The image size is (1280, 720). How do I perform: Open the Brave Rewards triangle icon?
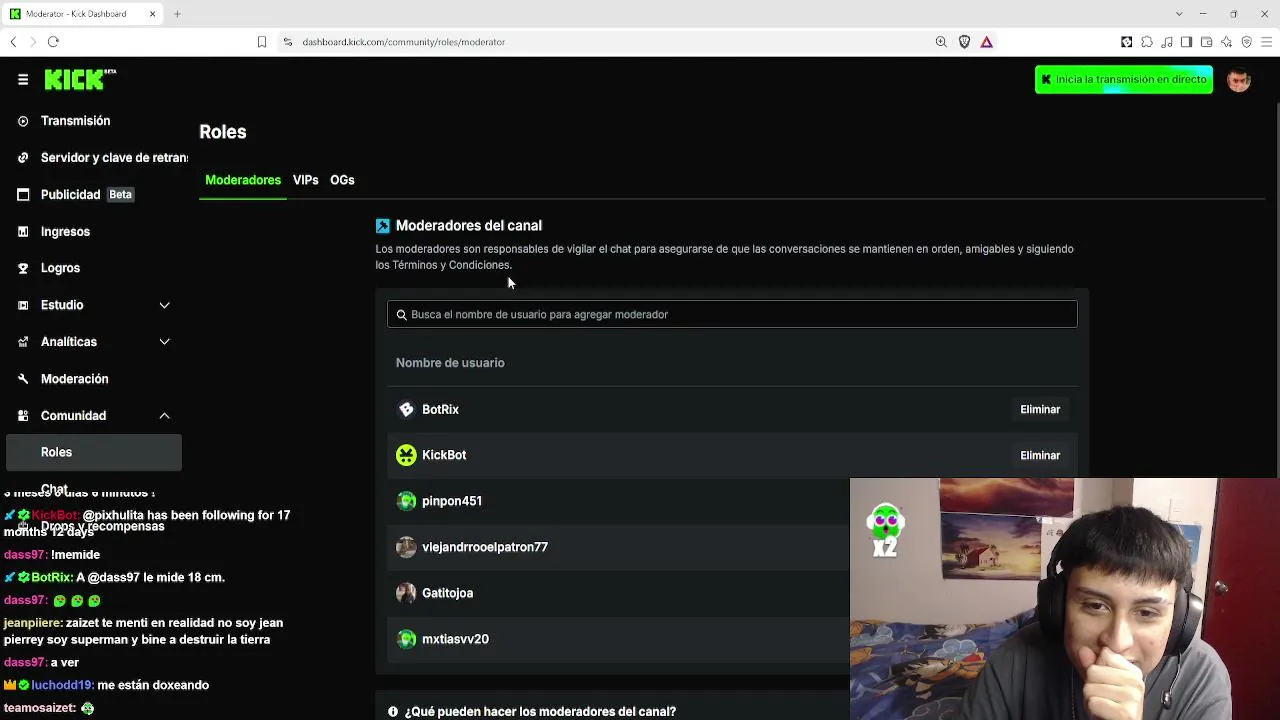986,42
